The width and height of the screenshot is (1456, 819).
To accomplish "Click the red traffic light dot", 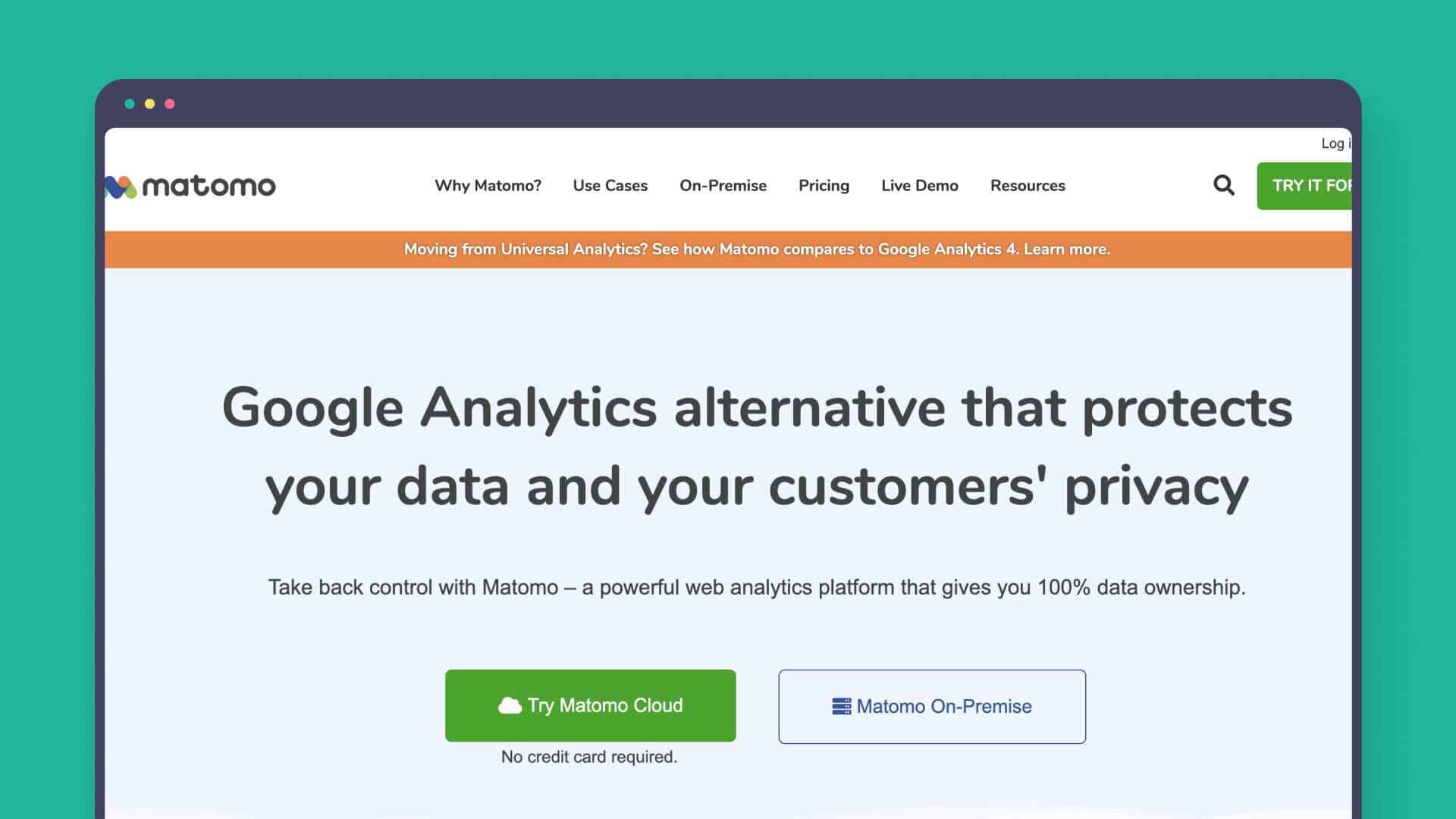I will click(169, 104).
